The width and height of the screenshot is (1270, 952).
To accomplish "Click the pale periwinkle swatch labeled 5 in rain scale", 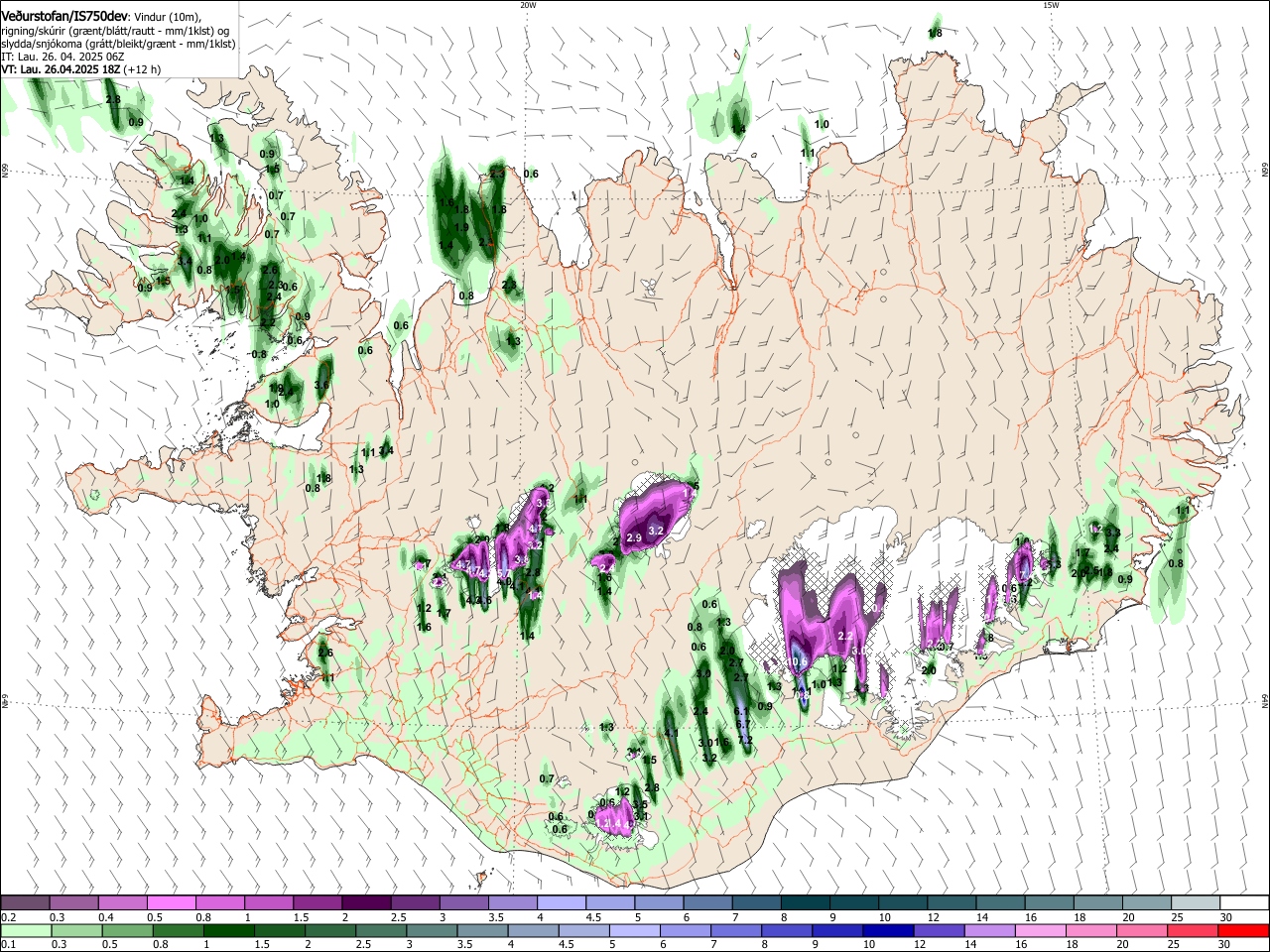I will (x=634, y=930).
